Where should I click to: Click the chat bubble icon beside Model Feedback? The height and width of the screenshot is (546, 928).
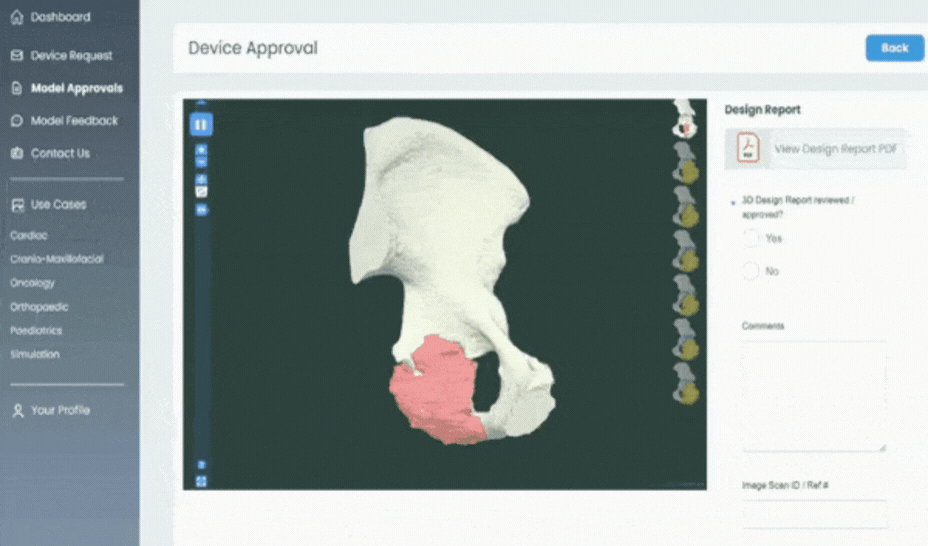pos(17,121)
